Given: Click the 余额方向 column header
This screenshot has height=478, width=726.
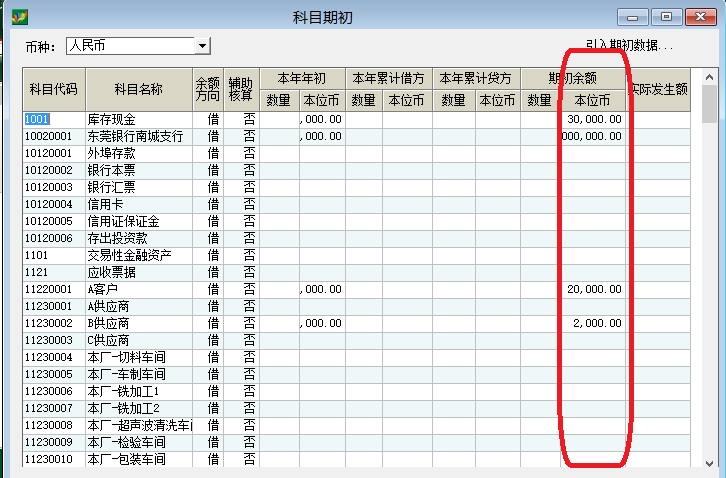Looking at the screenshot, I should [x=207, y=89].
